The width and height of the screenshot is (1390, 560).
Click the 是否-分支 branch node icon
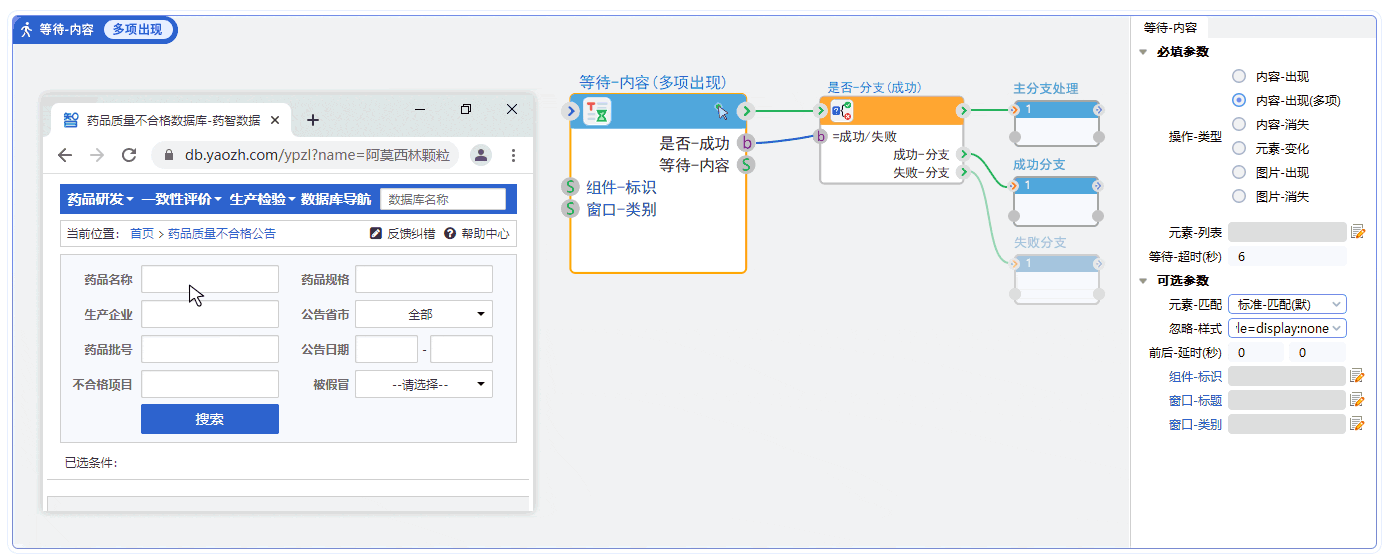click(x=841, y=111)
